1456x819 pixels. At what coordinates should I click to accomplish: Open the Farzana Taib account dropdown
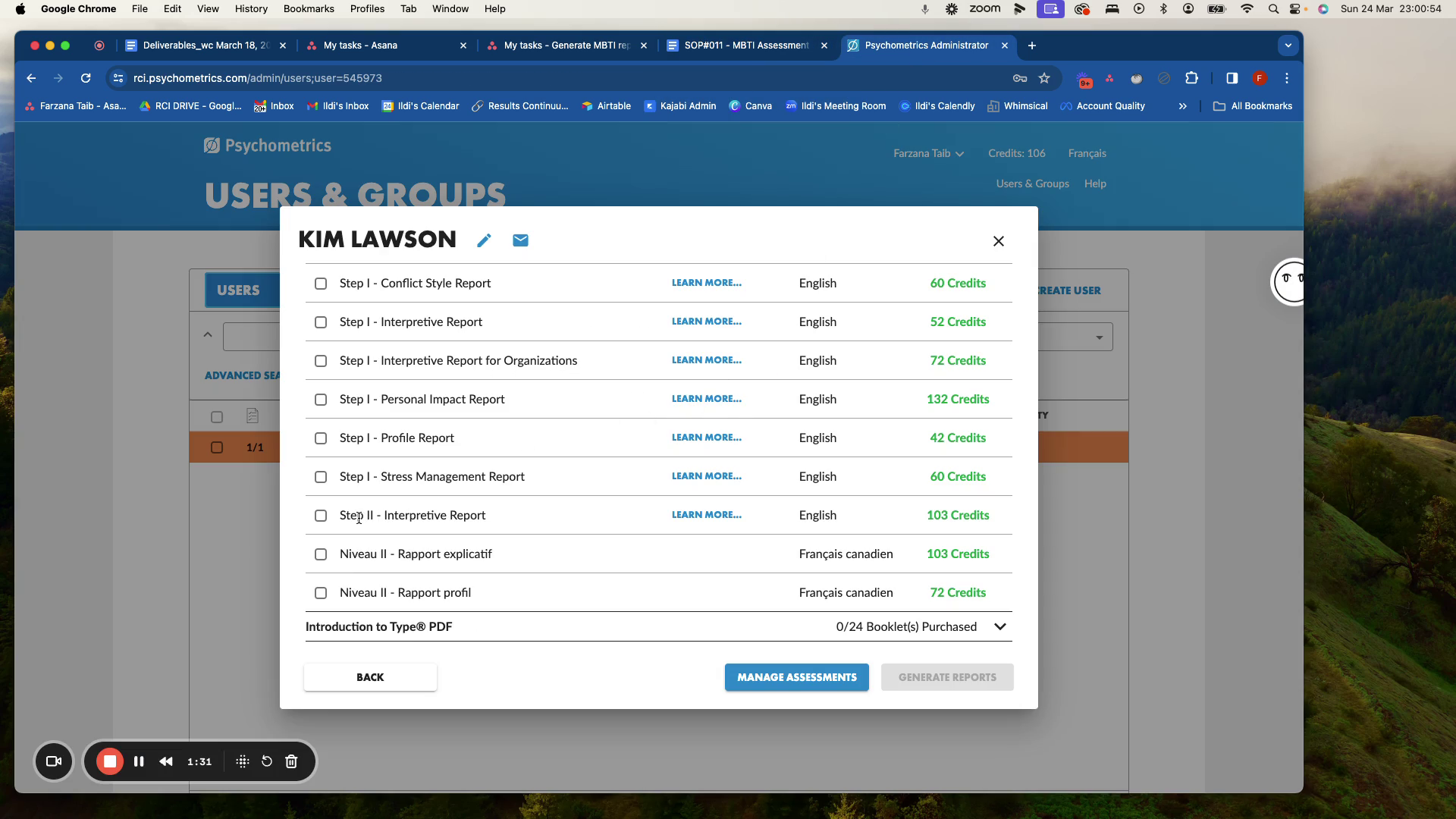tap(928, 153)
